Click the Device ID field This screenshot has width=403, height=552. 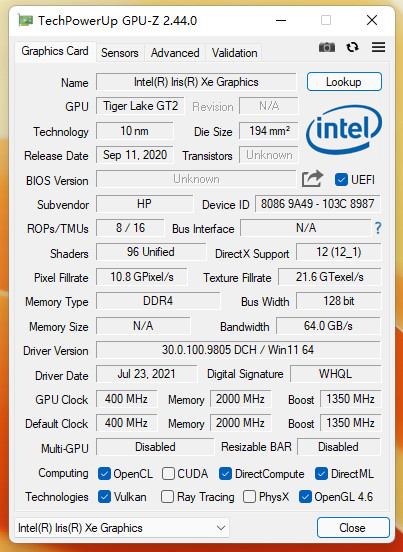[317, 204]
